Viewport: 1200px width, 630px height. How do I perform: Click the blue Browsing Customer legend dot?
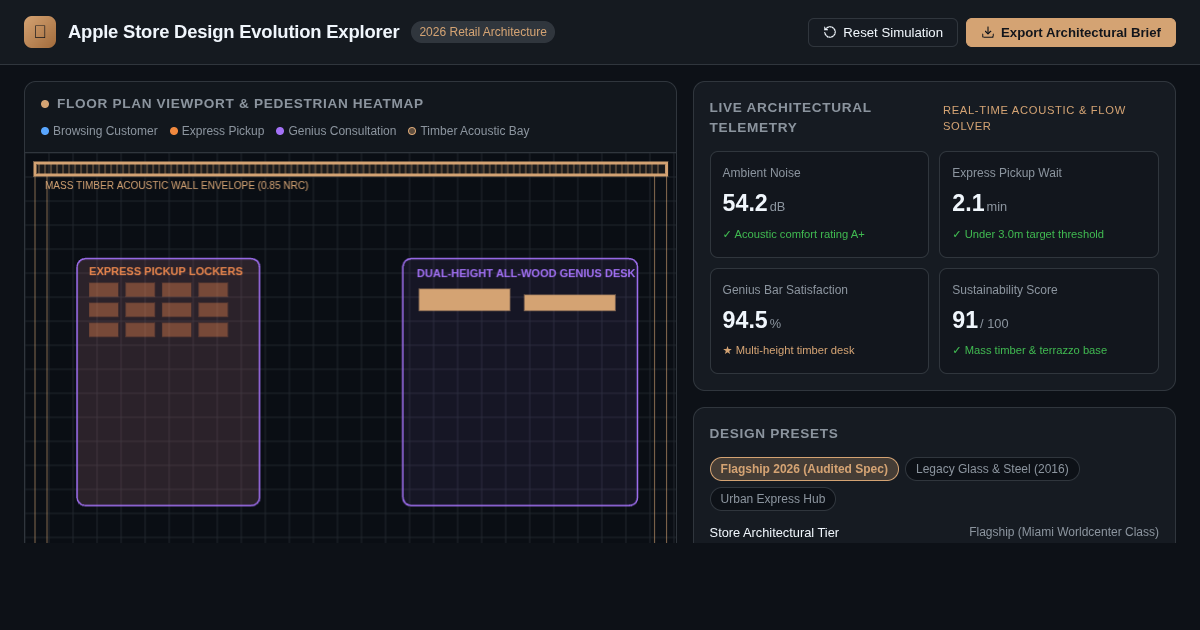45,131
